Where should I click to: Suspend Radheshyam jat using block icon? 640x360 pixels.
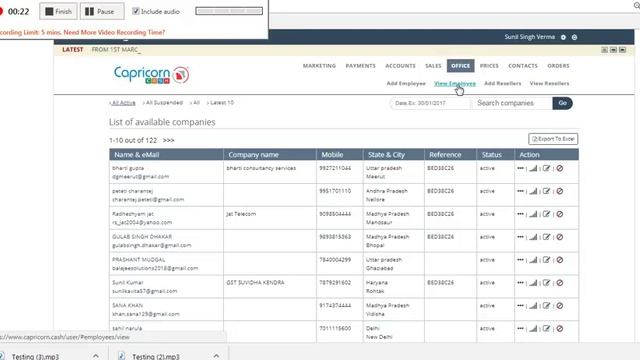coord(560,214)
